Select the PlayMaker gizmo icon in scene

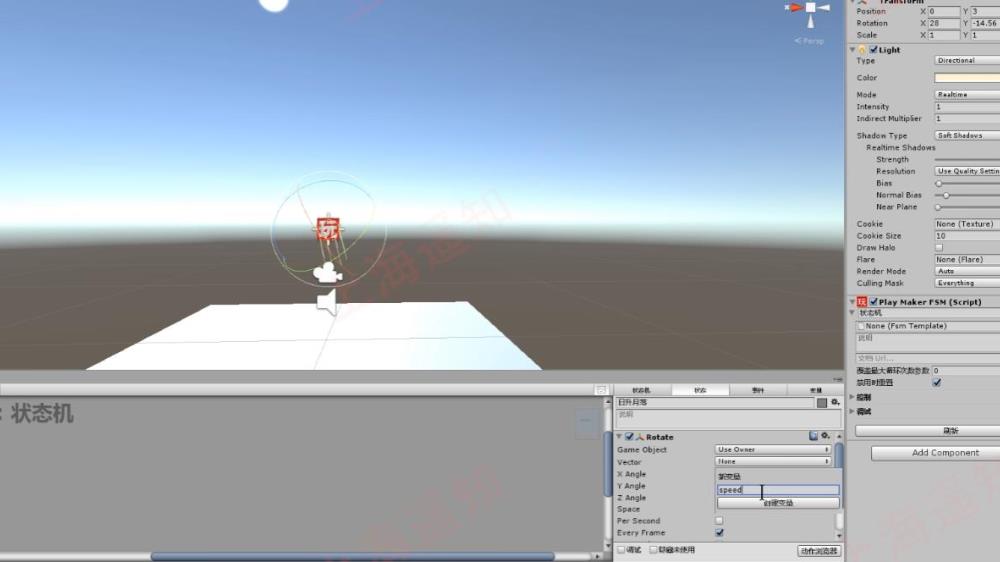[x=328, y=228]
